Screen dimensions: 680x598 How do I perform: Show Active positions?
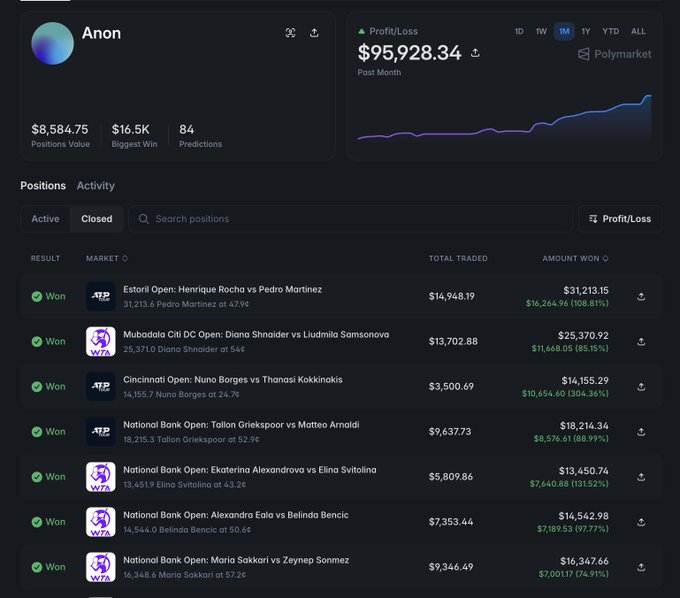(46, 219)
